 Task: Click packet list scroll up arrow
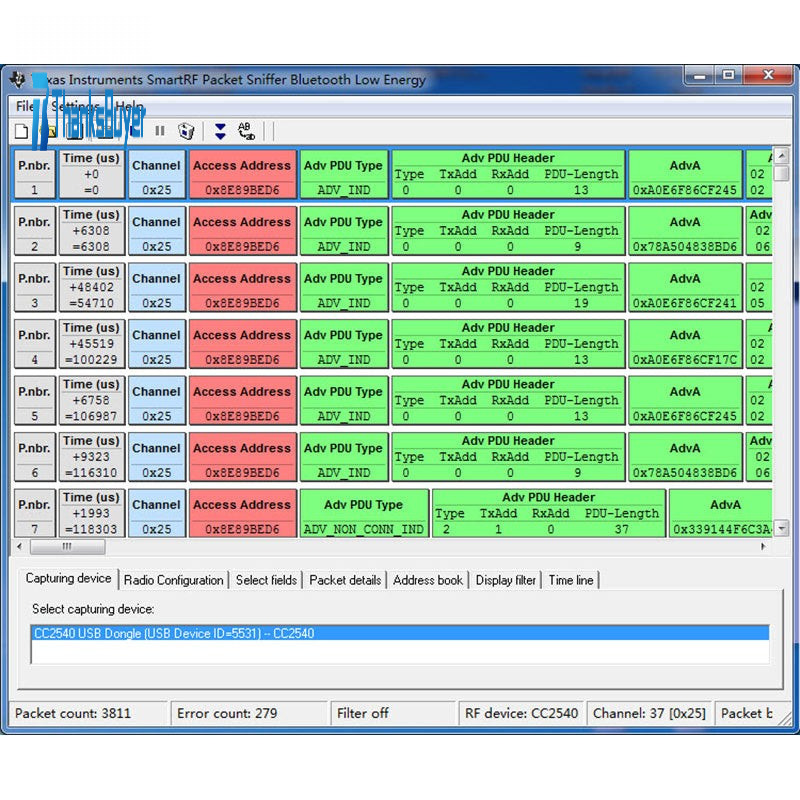(781, 155)
